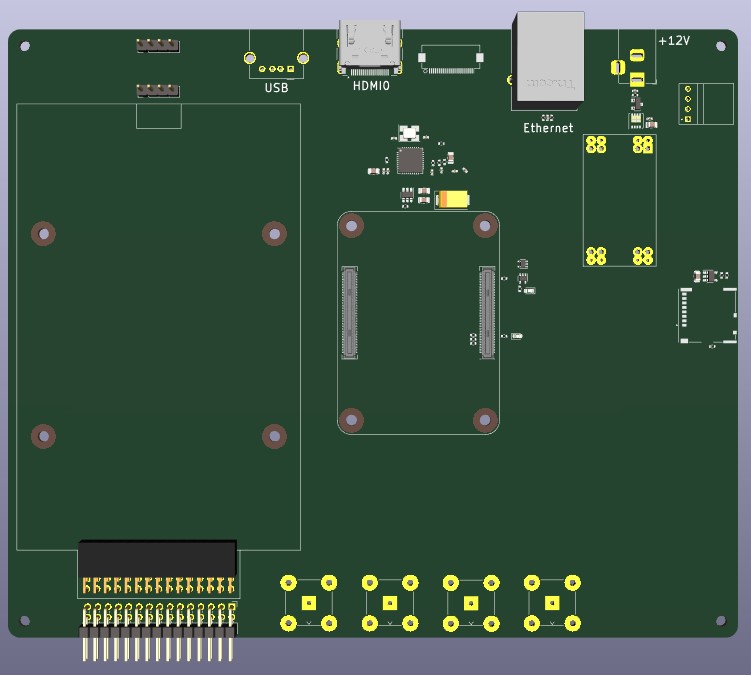Image resolution: width=751 pixels, height=675 pixels.
Task: Click the bottom-right mounting hole of the compute module outline
Action: coord(485,420)
